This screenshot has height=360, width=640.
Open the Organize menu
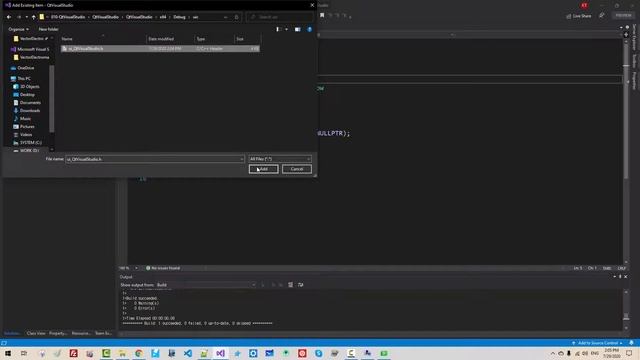[x=18, y=29]
